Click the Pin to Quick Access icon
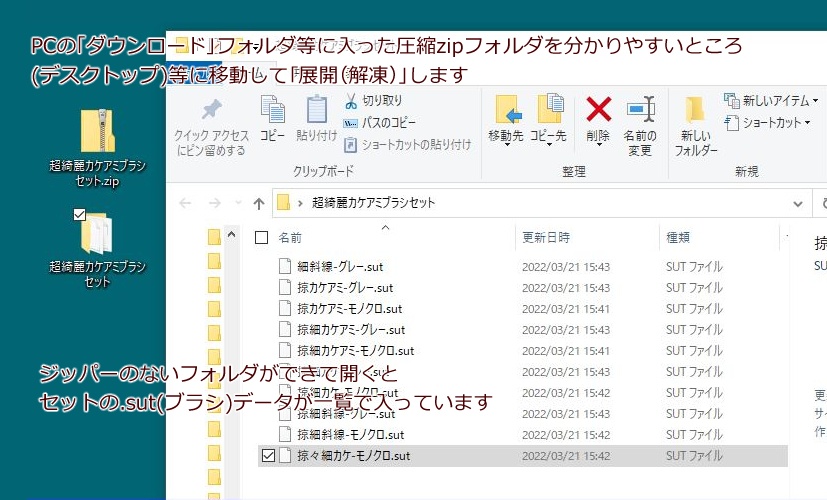 click(x=211, y=110)
